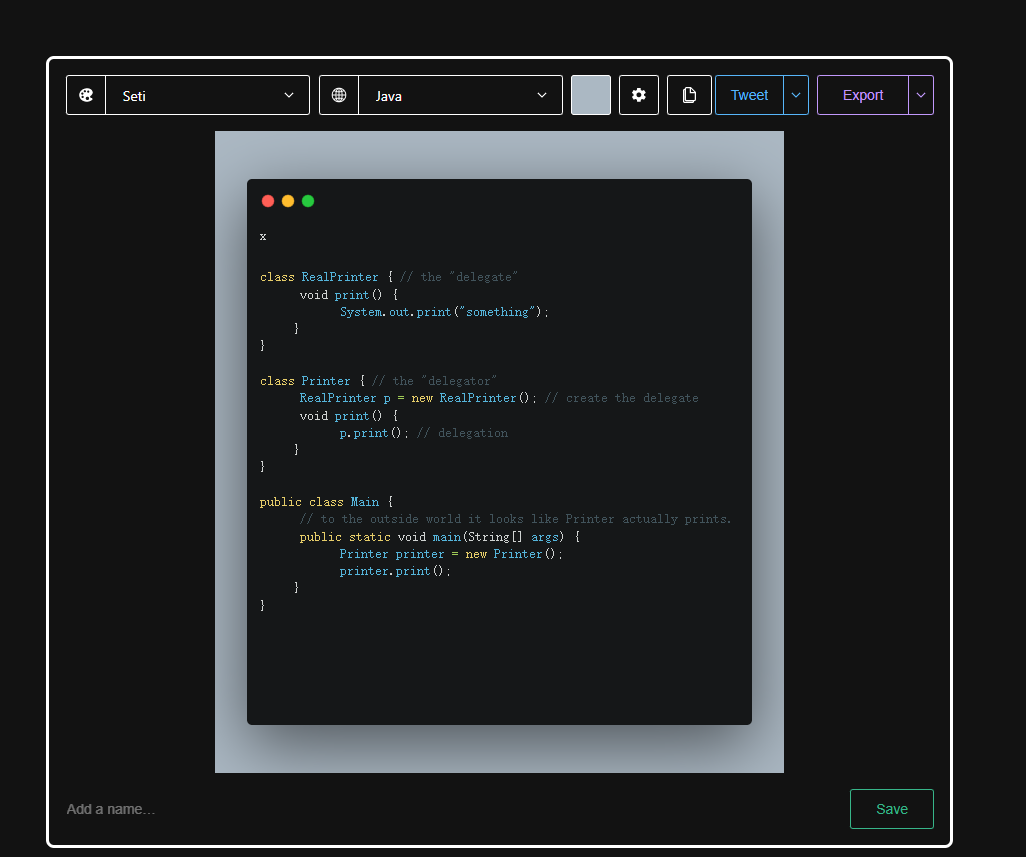The image size is (1026, 857).
Task: Click the Tweet button
Action: 749,95
